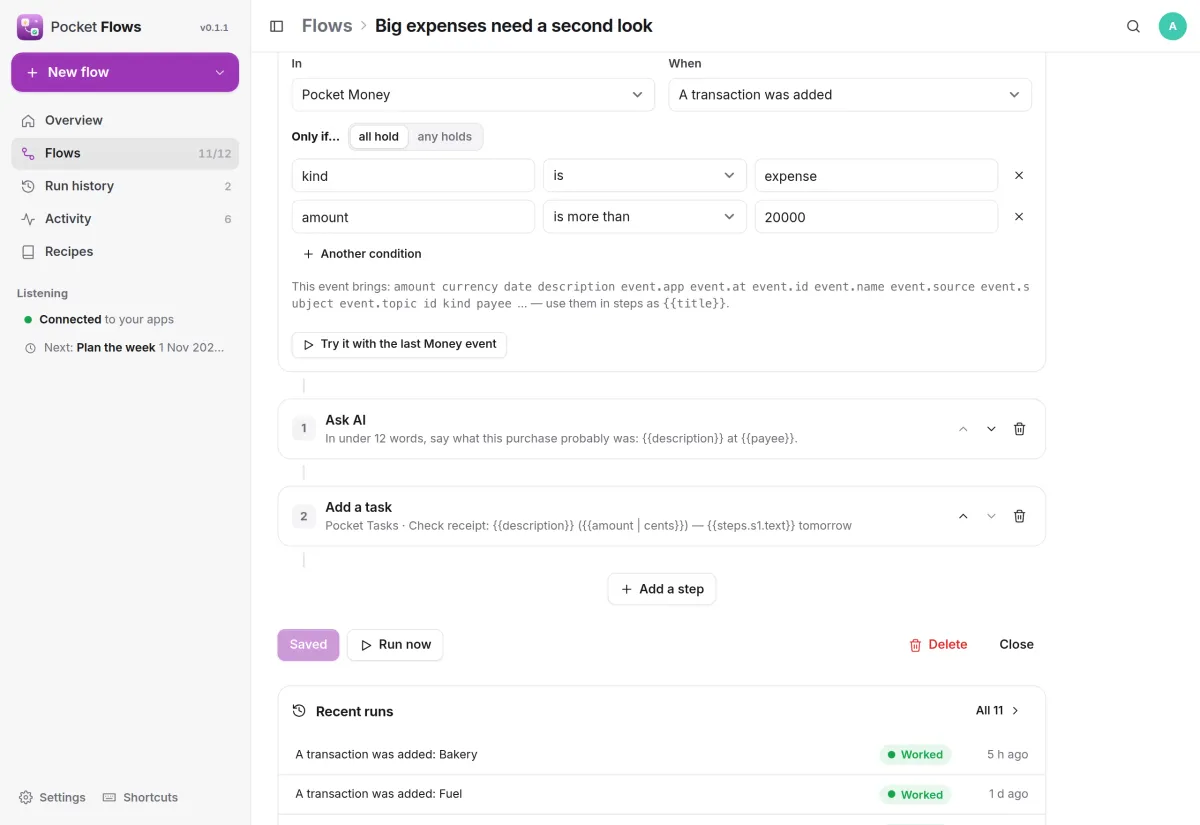Delete the Ask AI step
Viewport: 1200px width, 825px height.
coord(1019,429)
